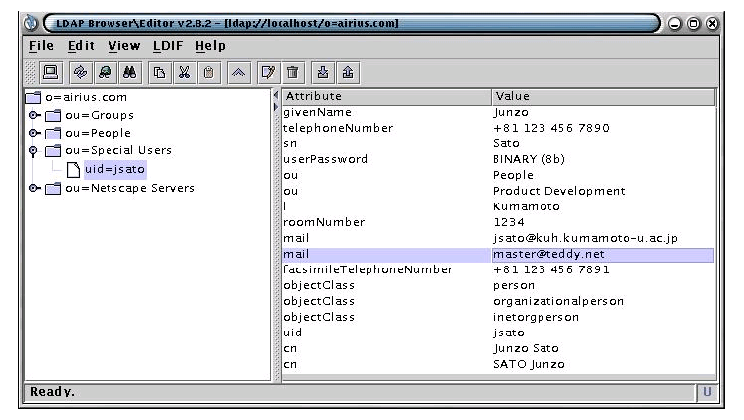The width and height of the screenshot is (744, 420).
Task: Collapse the ou=Special Users node
Action: pos(33,151)
